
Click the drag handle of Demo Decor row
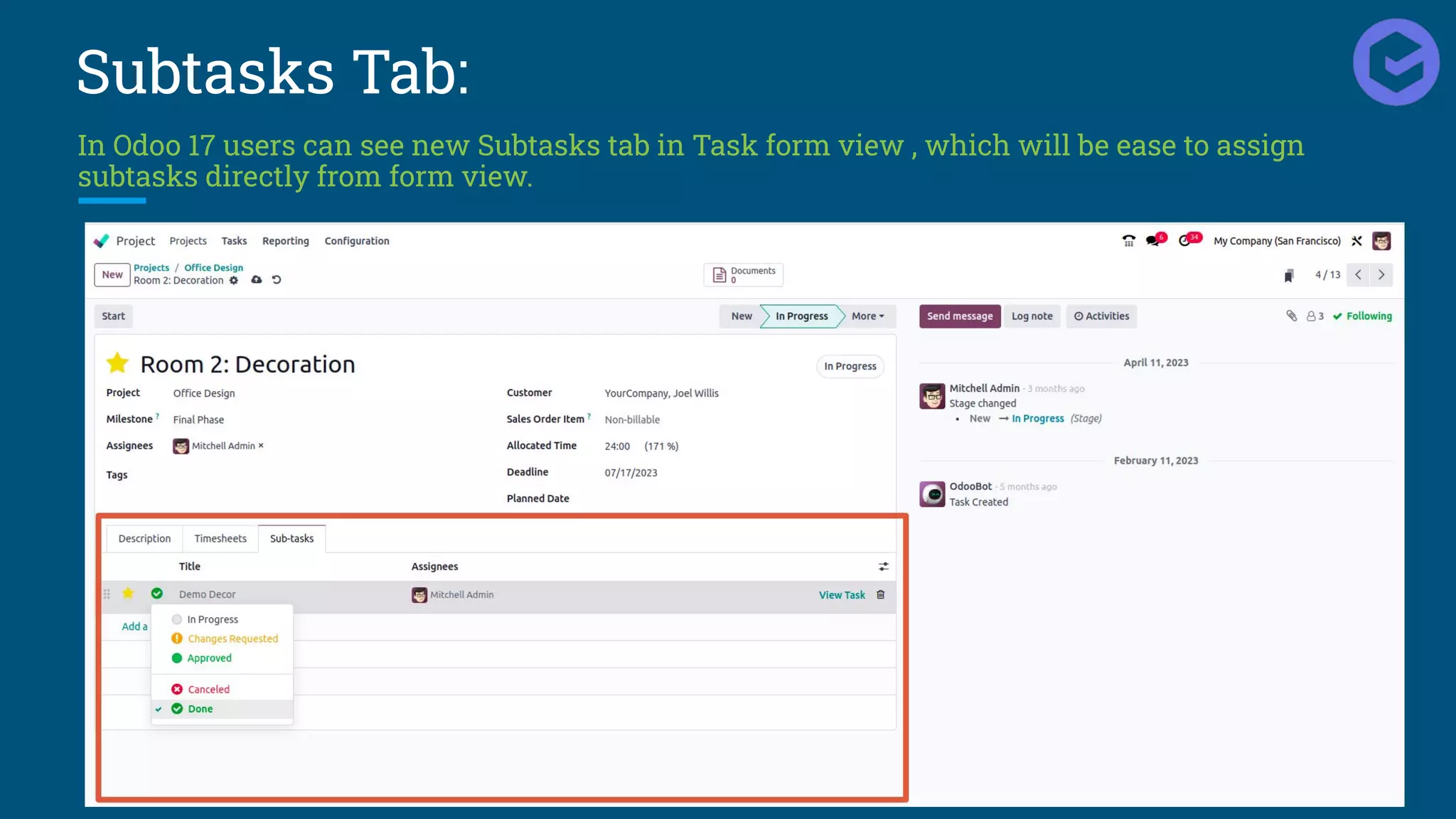pyautogui.click(x=107, y=594)
